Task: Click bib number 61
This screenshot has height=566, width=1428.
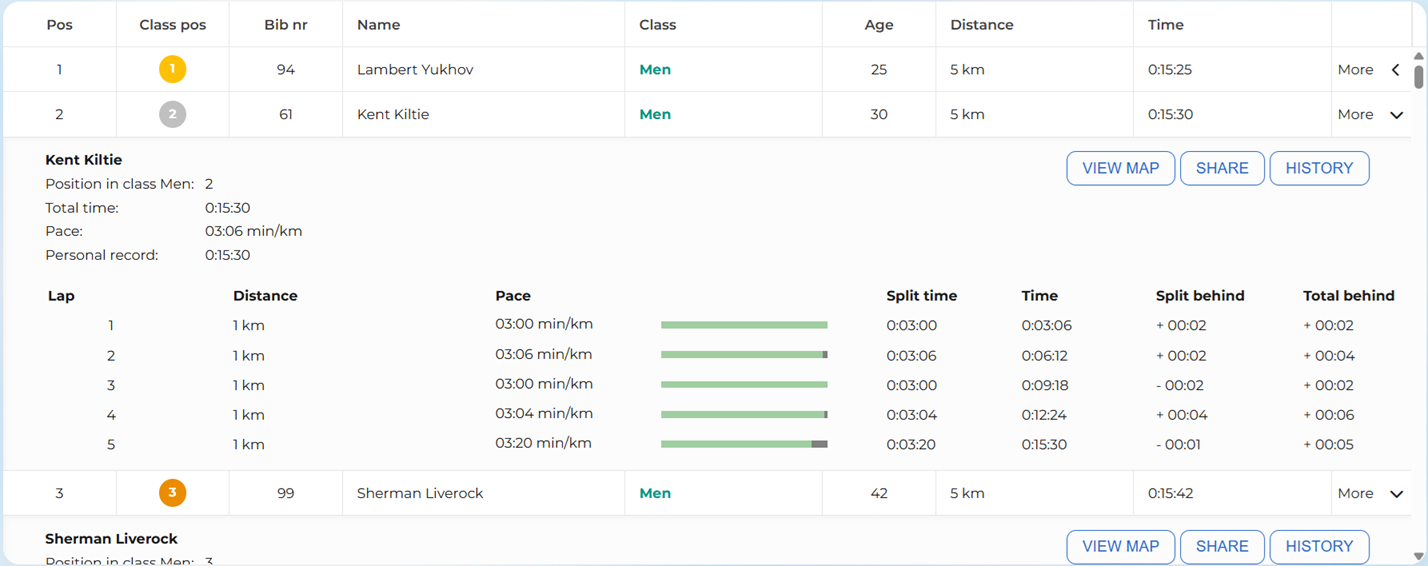Action: (285, 115)
